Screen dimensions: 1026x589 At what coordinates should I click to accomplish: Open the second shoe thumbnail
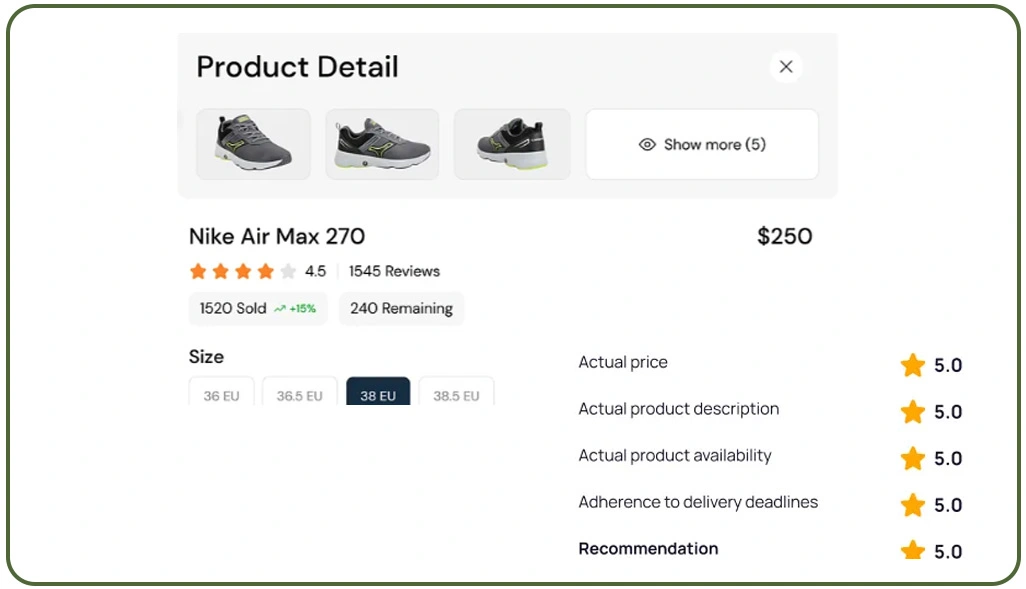pyautogui.click(x=382, y=144)
